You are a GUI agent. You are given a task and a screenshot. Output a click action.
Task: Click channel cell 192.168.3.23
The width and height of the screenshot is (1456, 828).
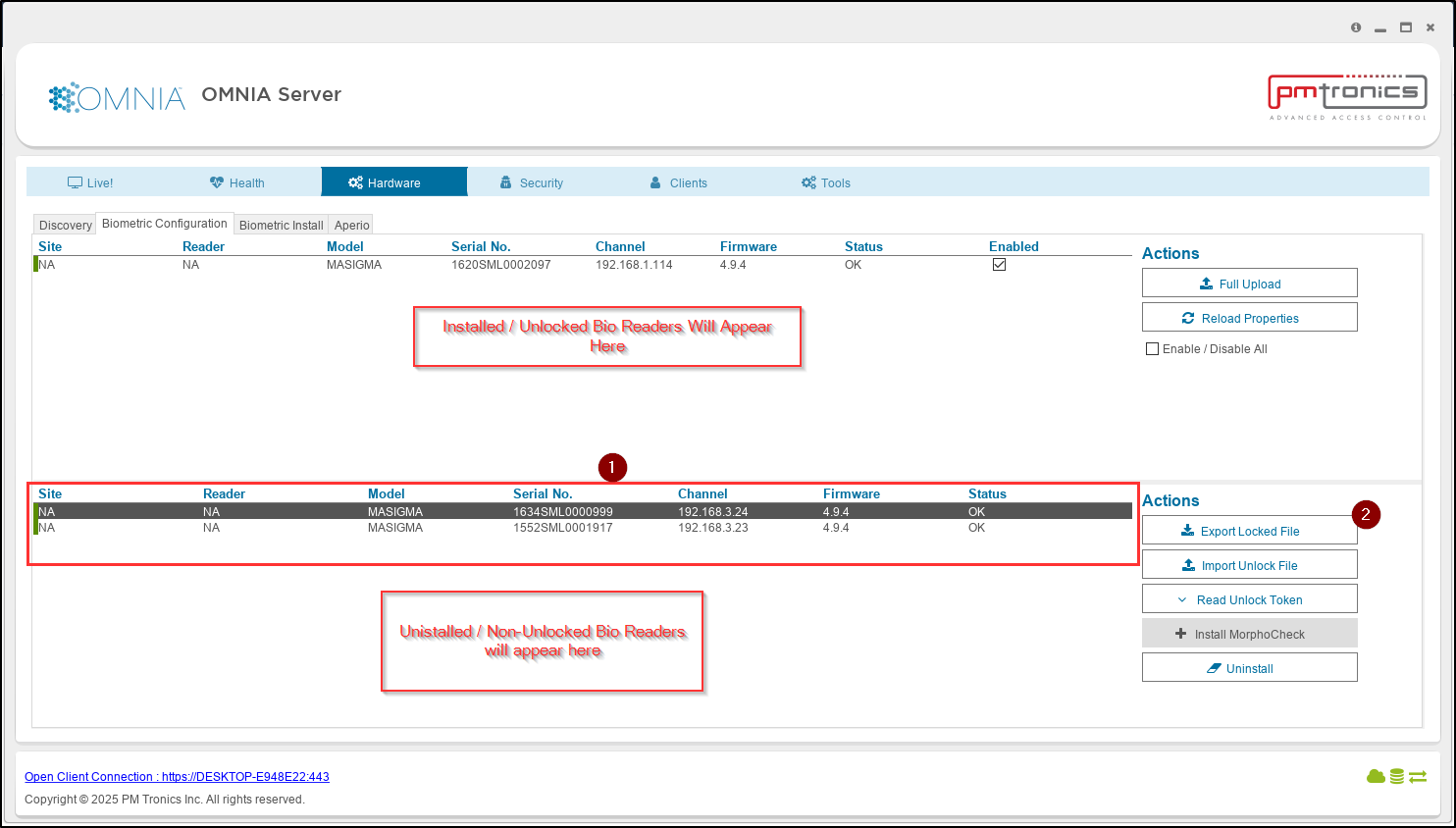[x=712, y=528]
